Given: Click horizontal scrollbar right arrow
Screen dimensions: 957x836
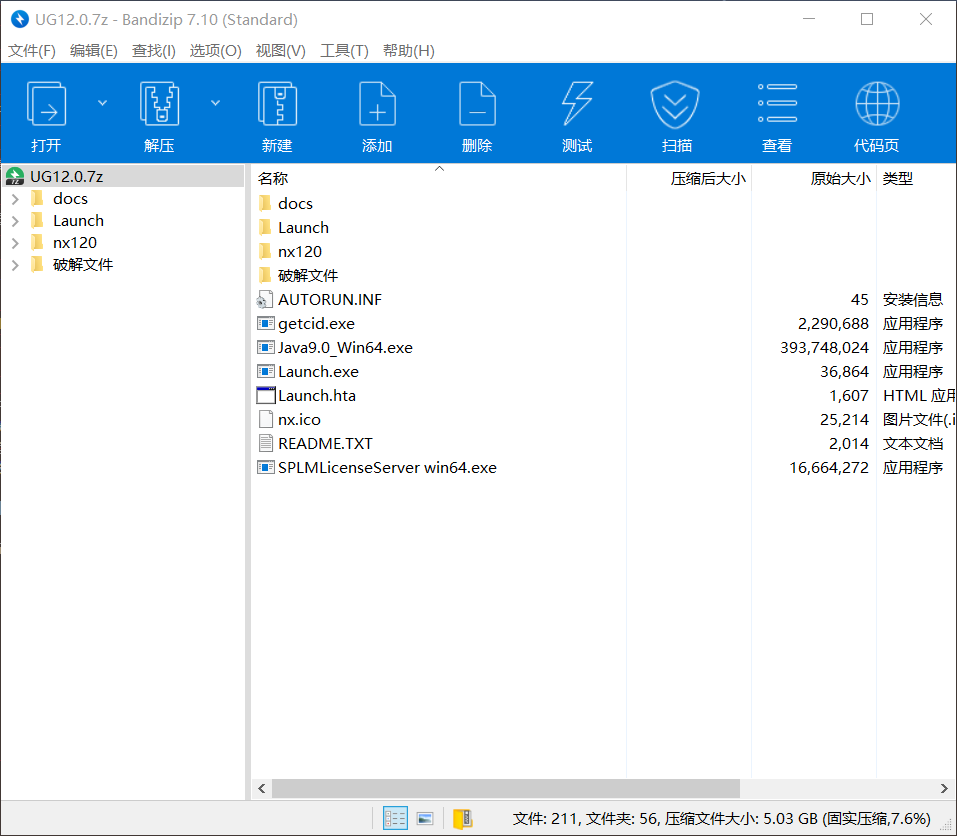Looking at the screenshot, I should coord(944,788).
